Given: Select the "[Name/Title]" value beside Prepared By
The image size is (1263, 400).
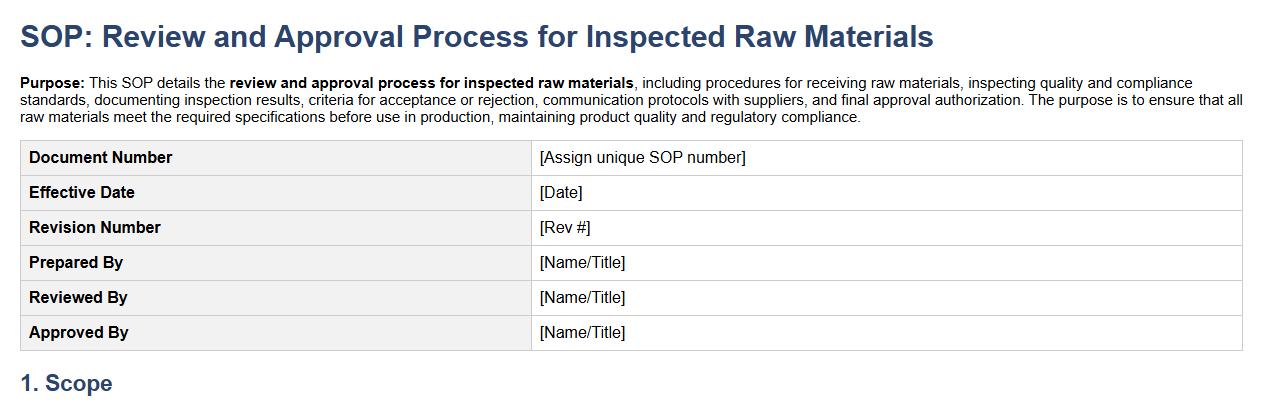Looking at the screenshot, I should (x=582, y=263).
